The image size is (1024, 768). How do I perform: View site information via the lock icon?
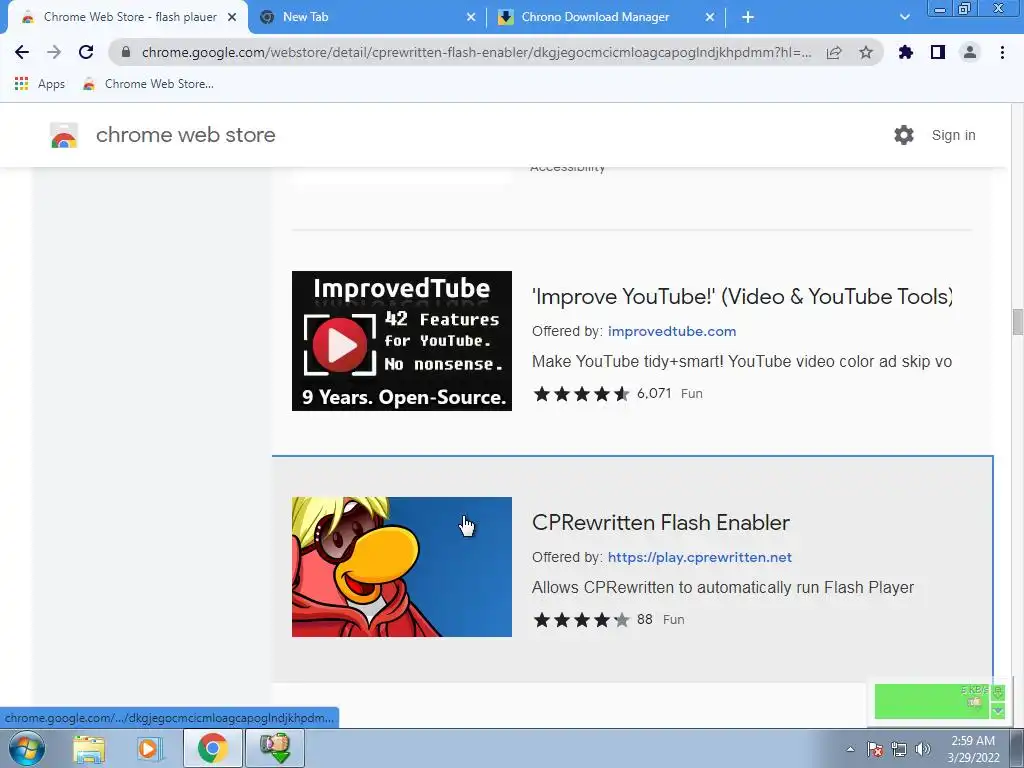click(x=126, y=52)
